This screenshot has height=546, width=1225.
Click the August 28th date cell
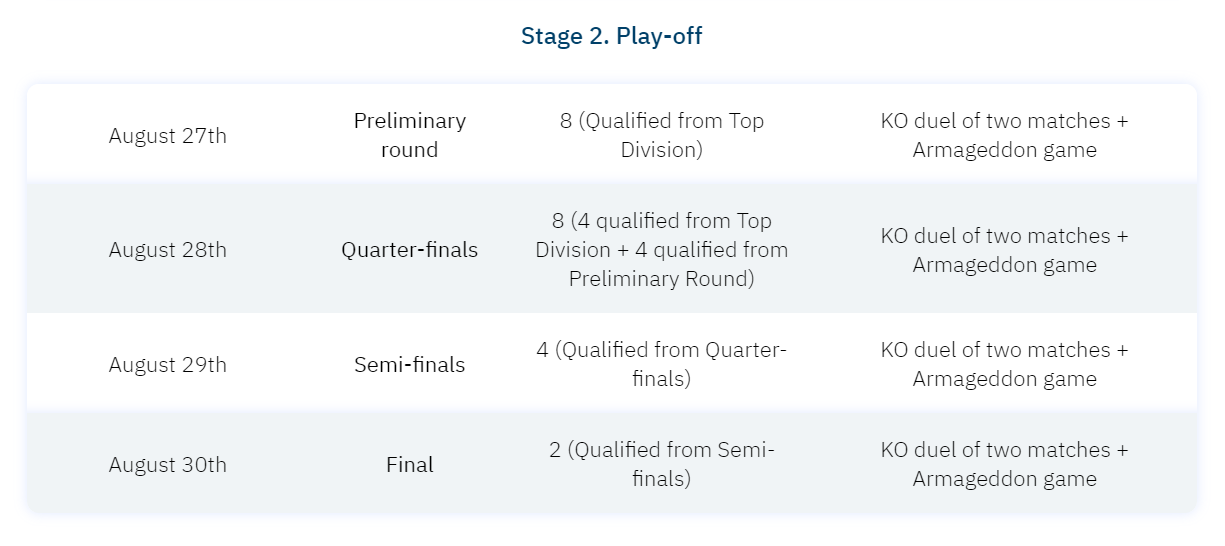tap(168, 250)
